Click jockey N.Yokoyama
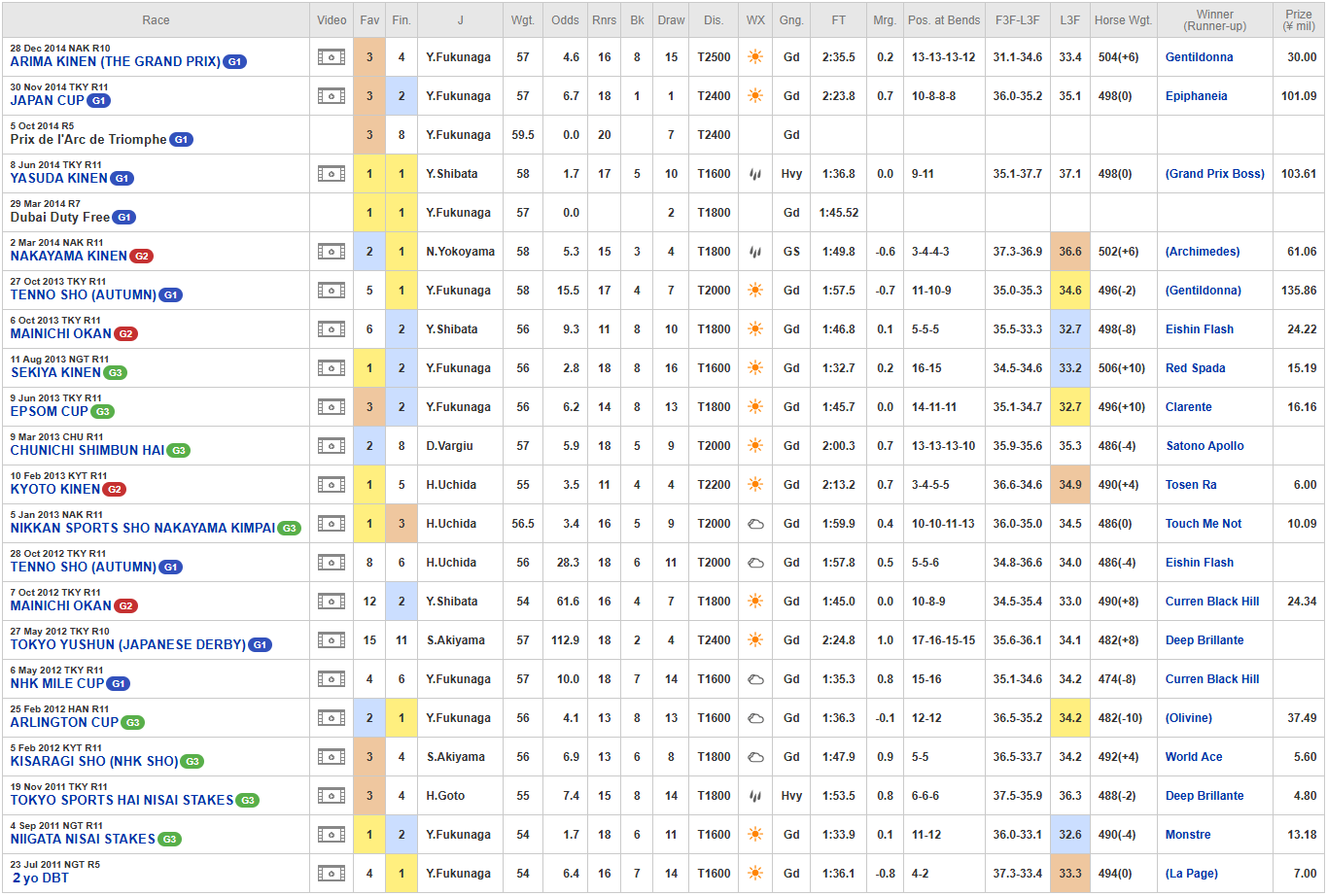Screen dimensions: 1327x896 point(460,252)
